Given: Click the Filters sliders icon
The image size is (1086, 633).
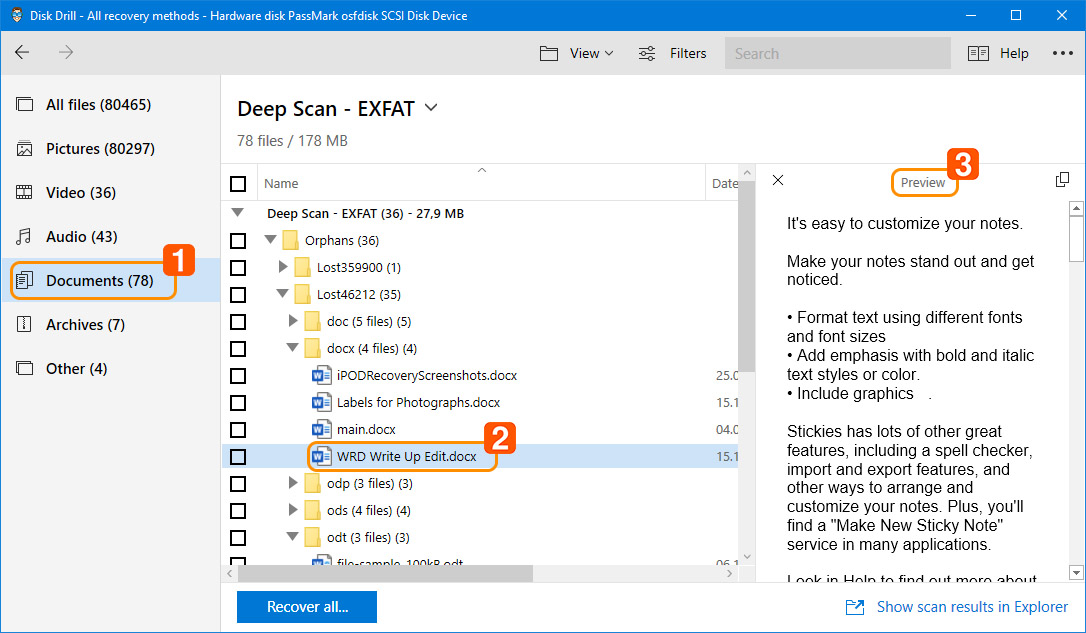Looking at the screenshot, I should (648, 53).
